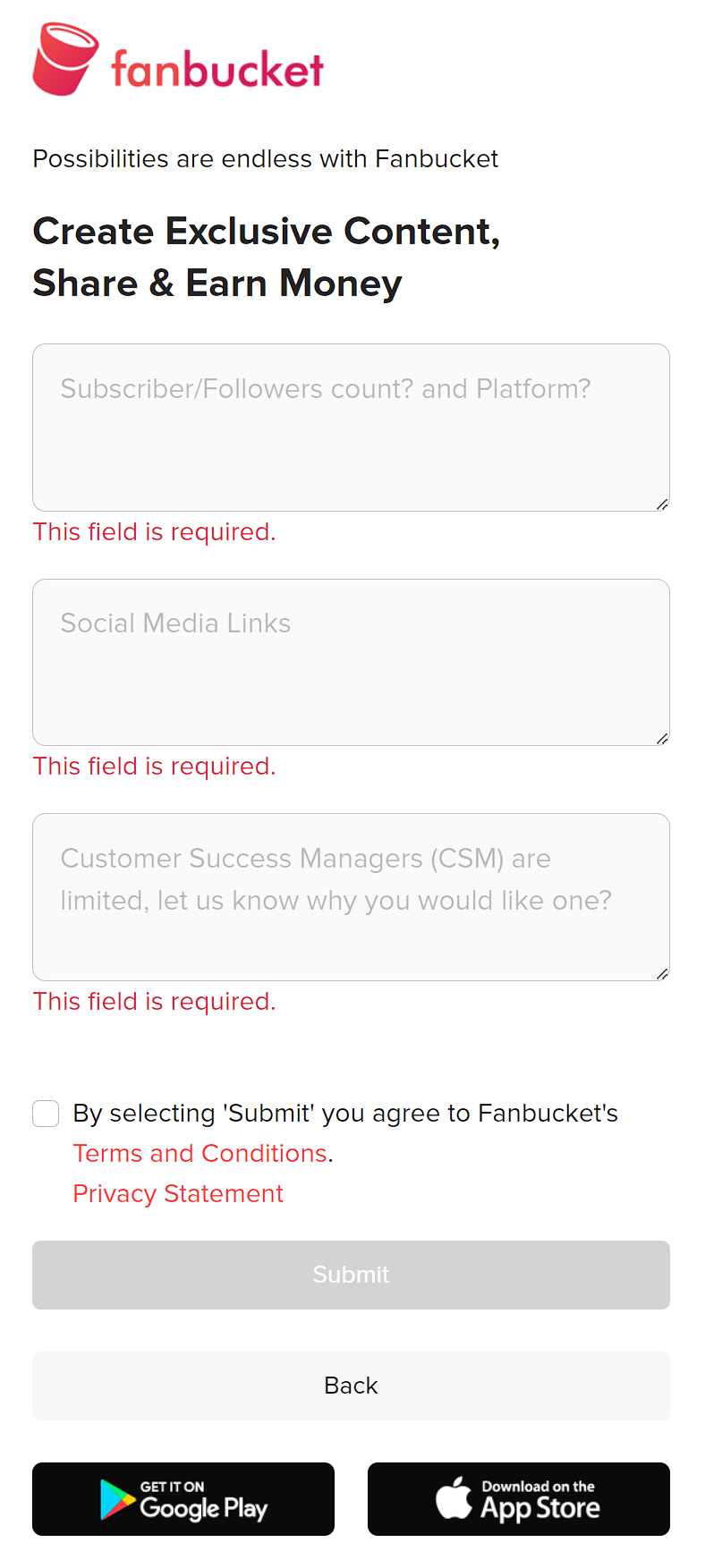Click the error message below Social Media Links
This screenshot has width=722, height=1568.
(155, 767)
